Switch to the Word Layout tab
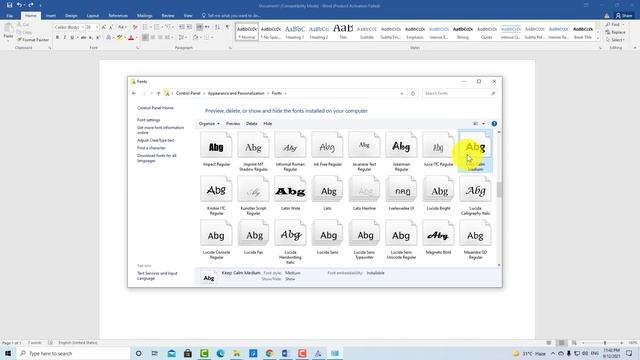The image size is (640, 360). click(93, 16)
